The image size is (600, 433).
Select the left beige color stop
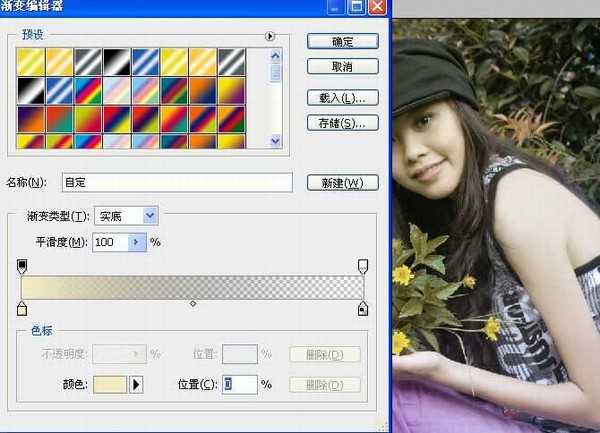[22, 309]
